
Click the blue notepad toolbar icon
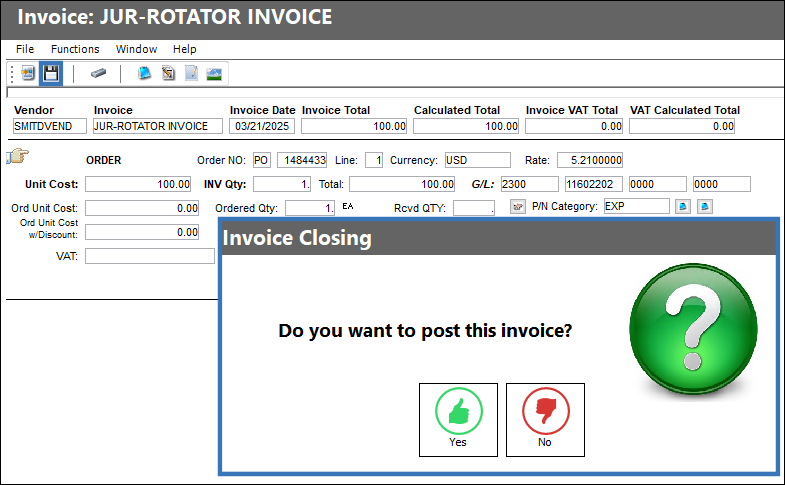click(145, 74)
